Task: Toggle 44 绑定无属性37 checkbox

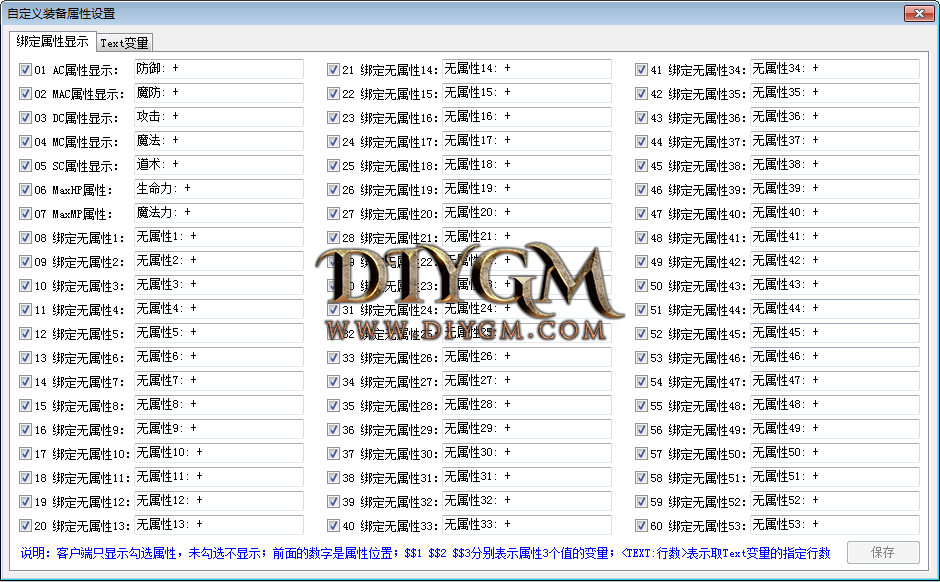Action: 641,141
